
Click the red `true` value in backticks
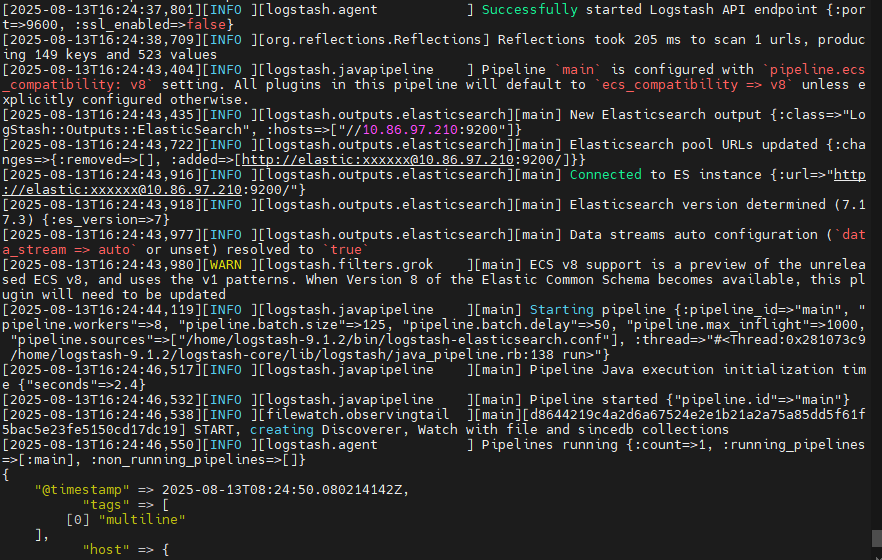pos(345,250)
